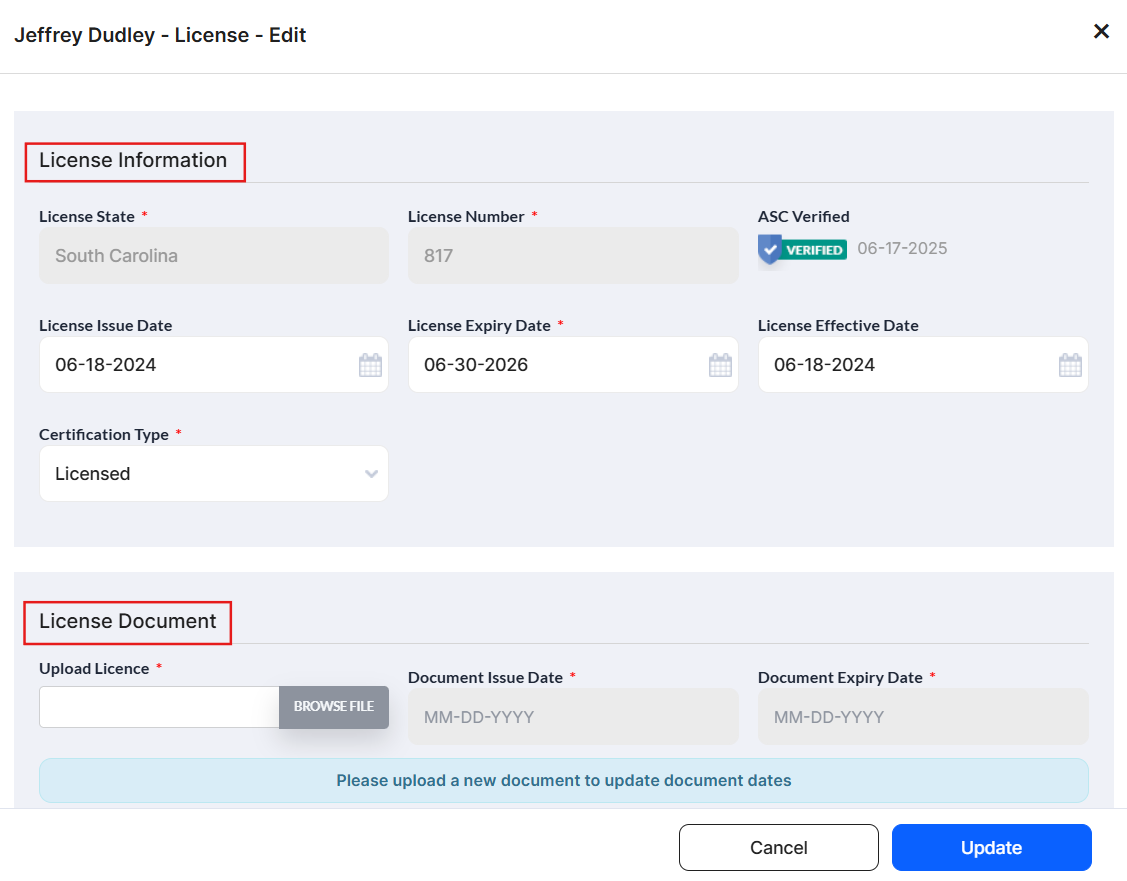The image size is (1127, 881).
Task: Close the Jeffrey Dudley License Edit dialog
Action: point(1101,31)
